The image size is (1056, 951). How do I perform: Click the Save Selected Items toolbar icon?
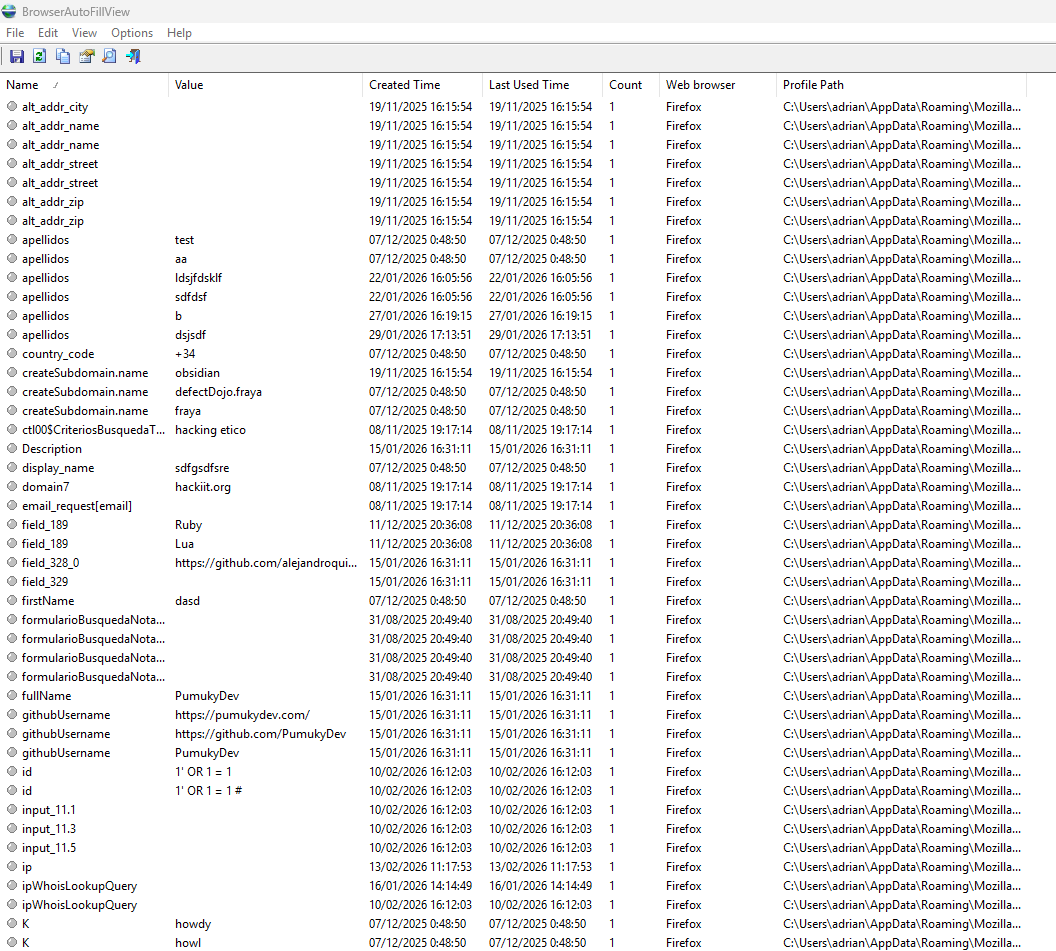pos(17,57)
